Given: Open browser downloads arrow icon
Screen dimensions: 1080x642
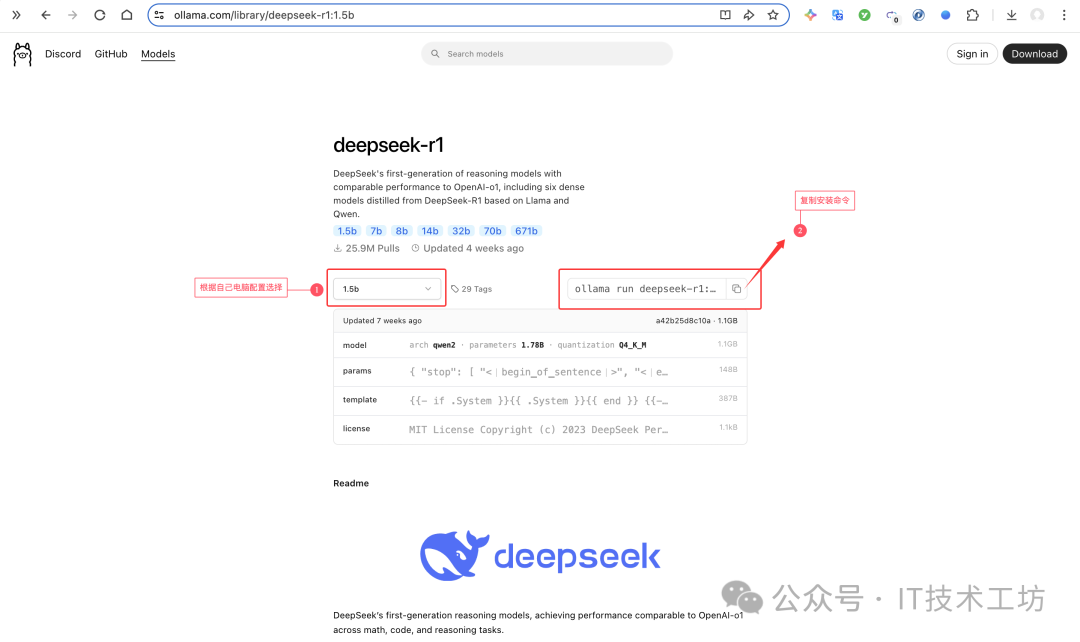Looking at the screenshot, I should pos(1011,15).
